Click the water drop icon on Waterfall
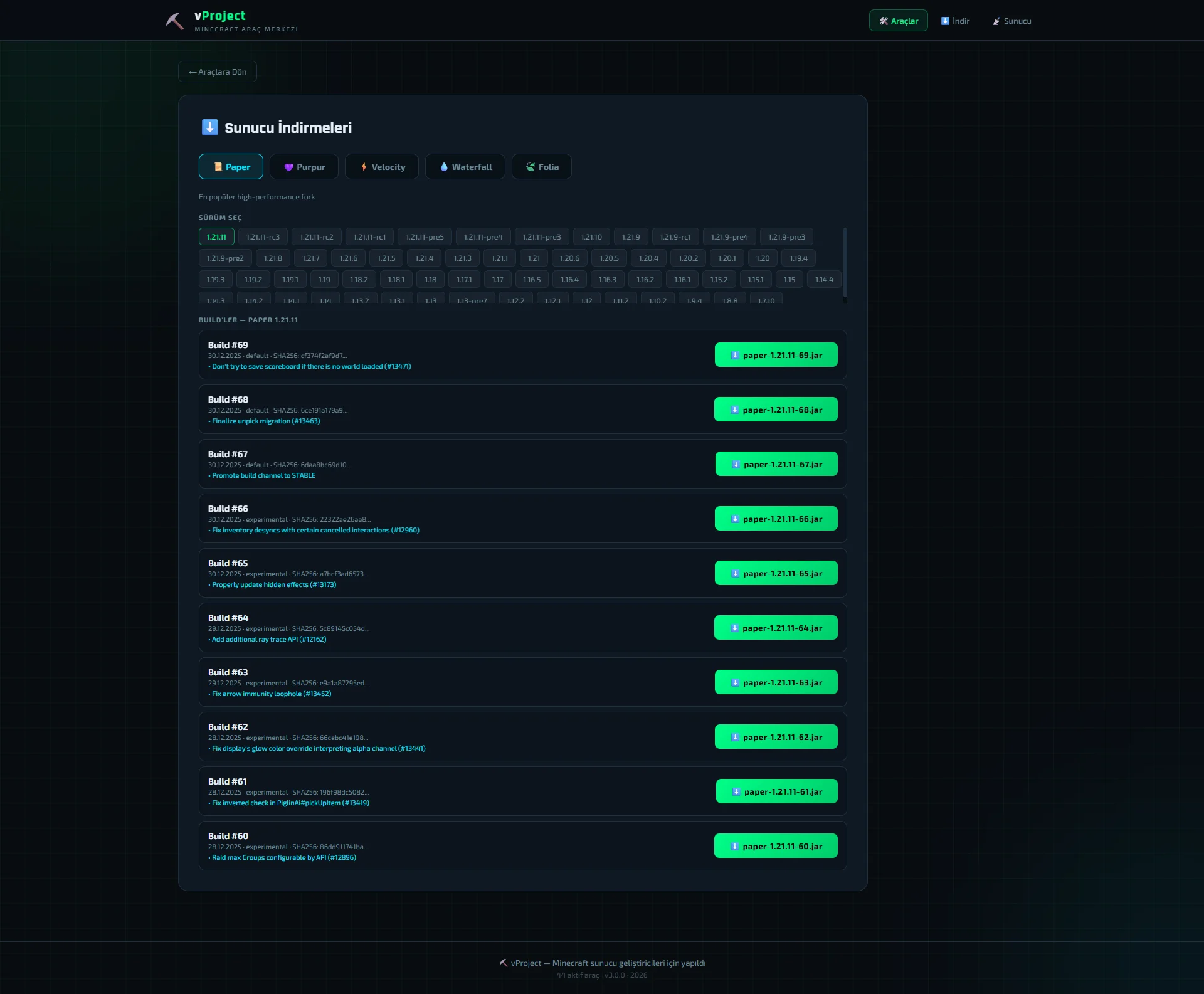 (x=444, y=167)
